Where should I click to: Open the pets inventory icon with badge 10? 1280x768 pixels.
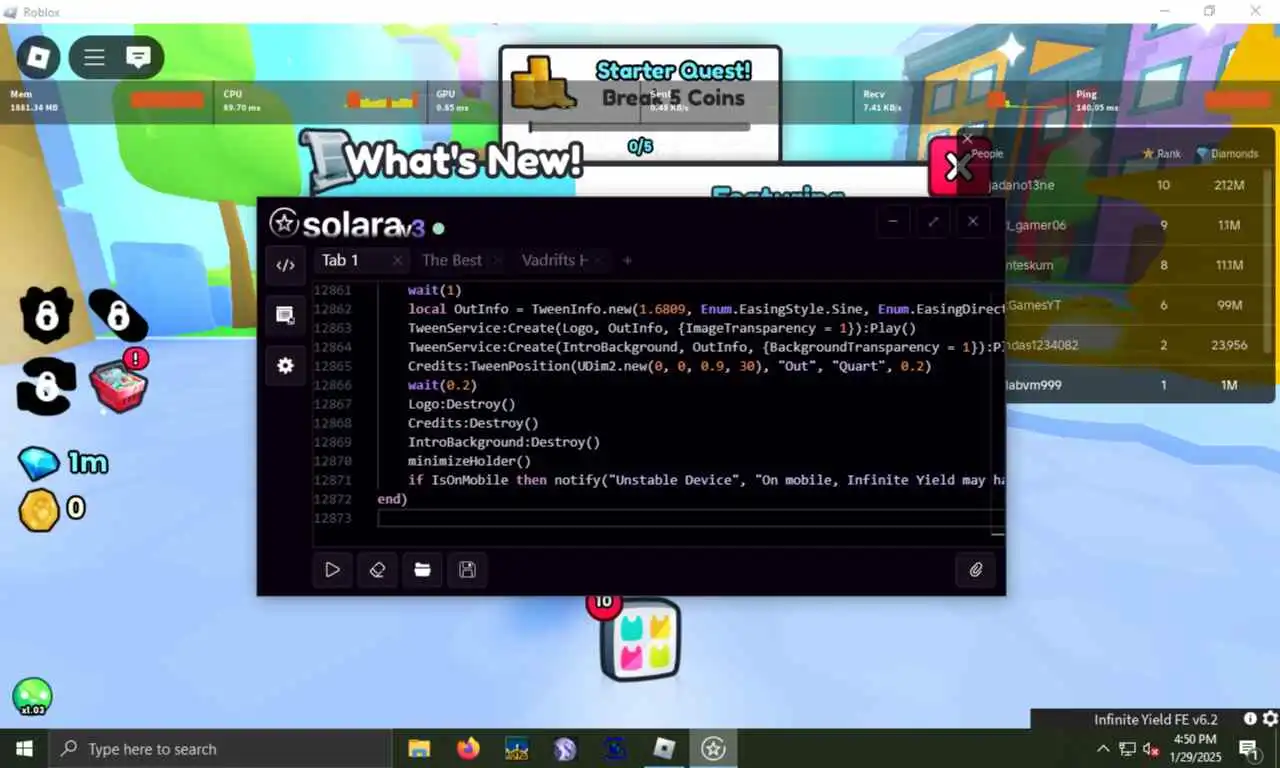pyautogui.click(x=639, y=640)
